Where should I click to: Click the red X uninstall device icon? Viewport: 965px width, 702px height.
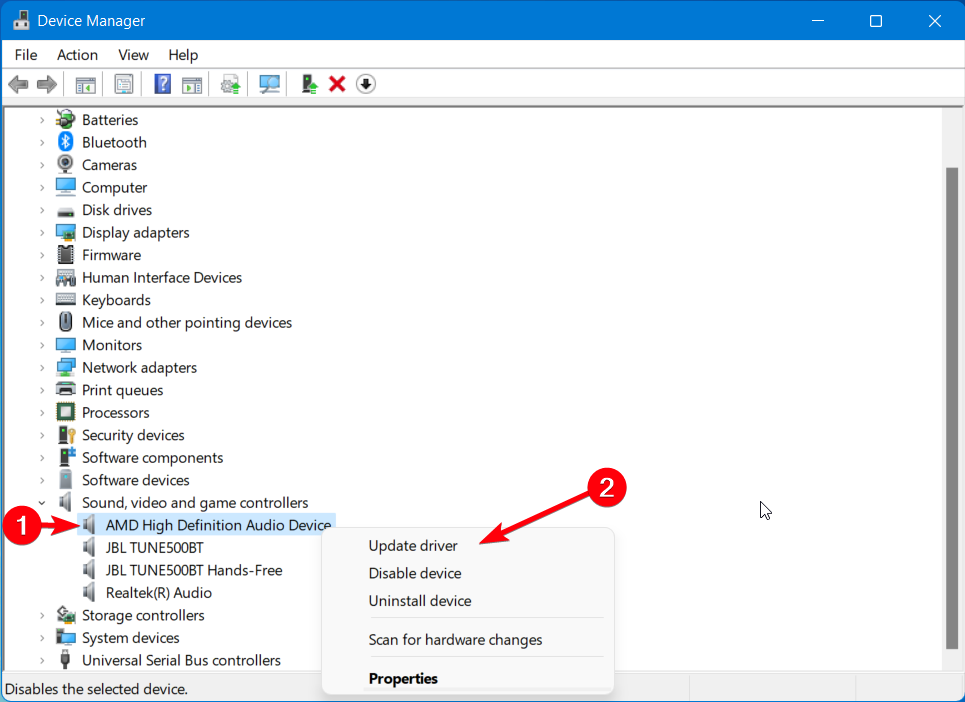[x=337, y=84]
